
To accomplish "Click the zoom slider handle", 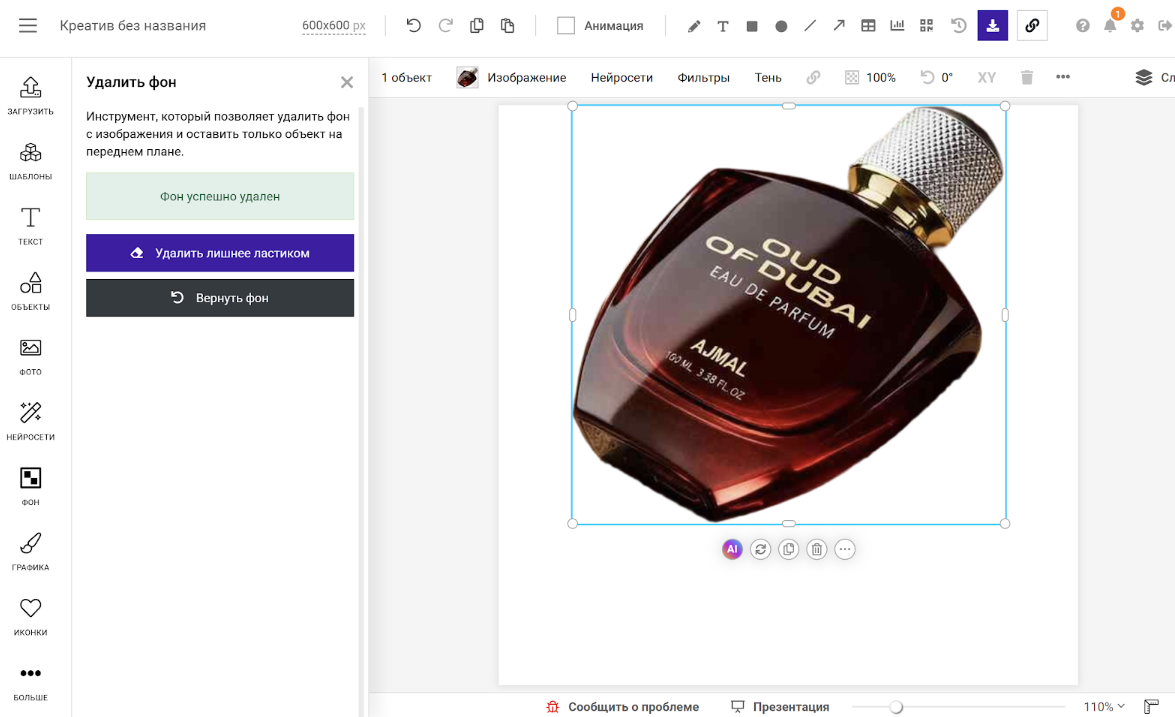I will point(896,707).
